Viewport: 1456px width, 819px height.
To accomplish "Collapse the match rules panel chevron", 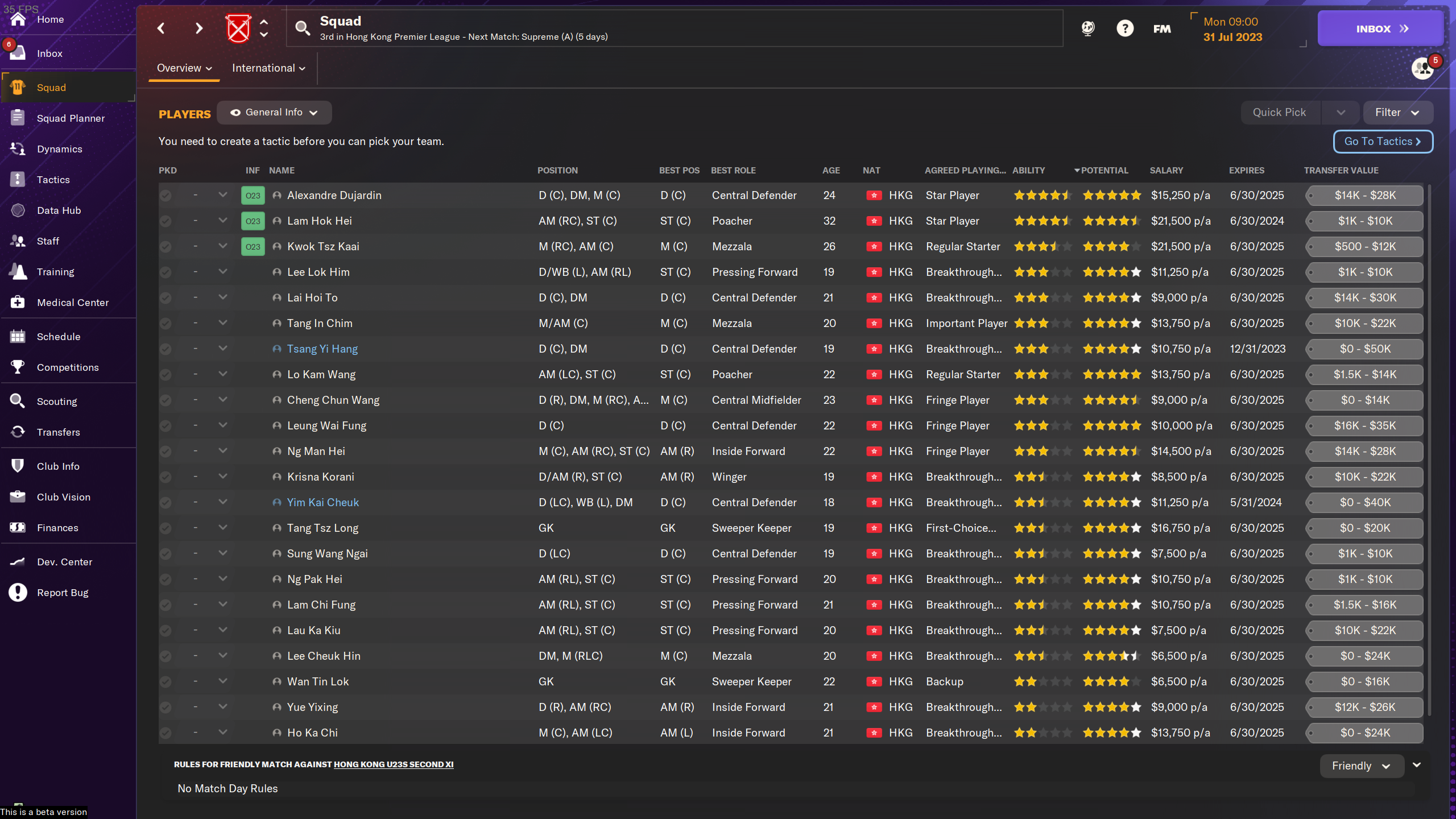I will [1417, 765].
